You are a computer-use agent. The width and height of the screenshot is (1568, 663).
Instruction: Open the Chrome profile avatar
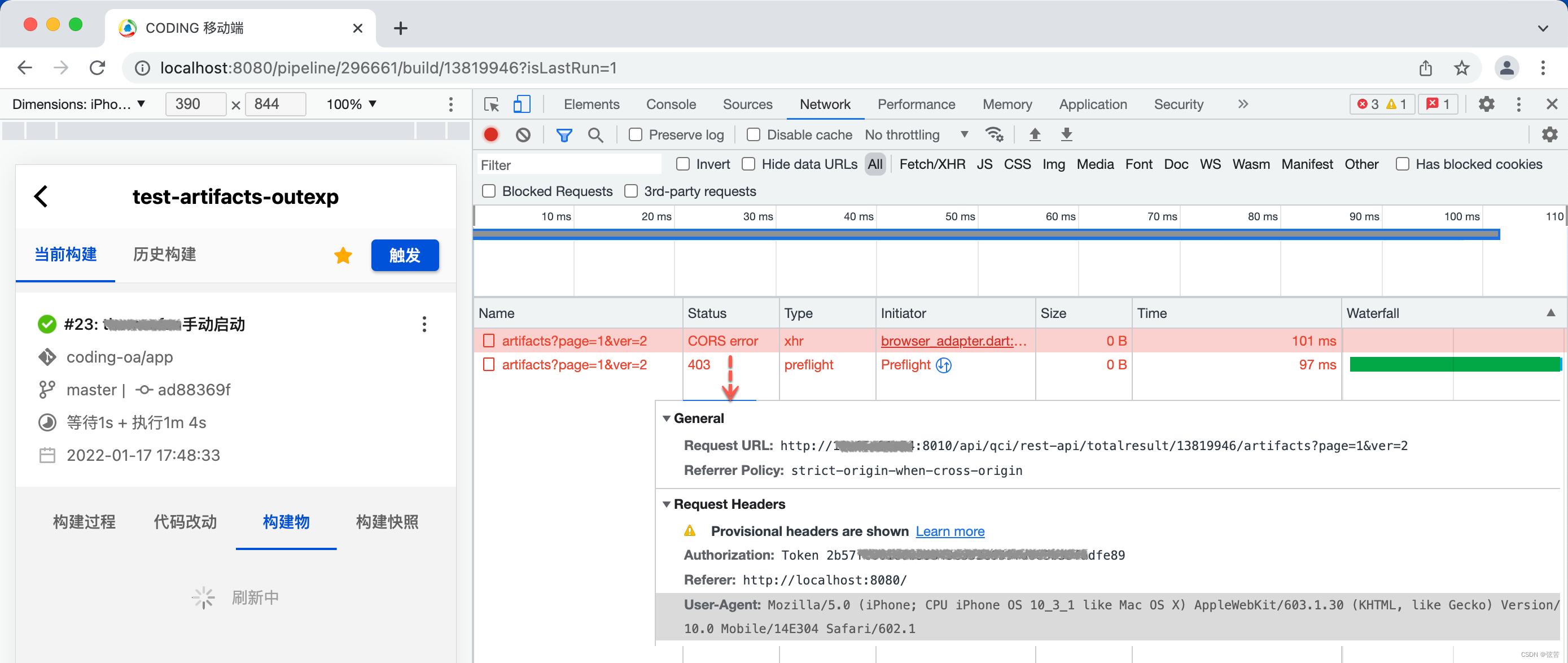(1507, 68)
